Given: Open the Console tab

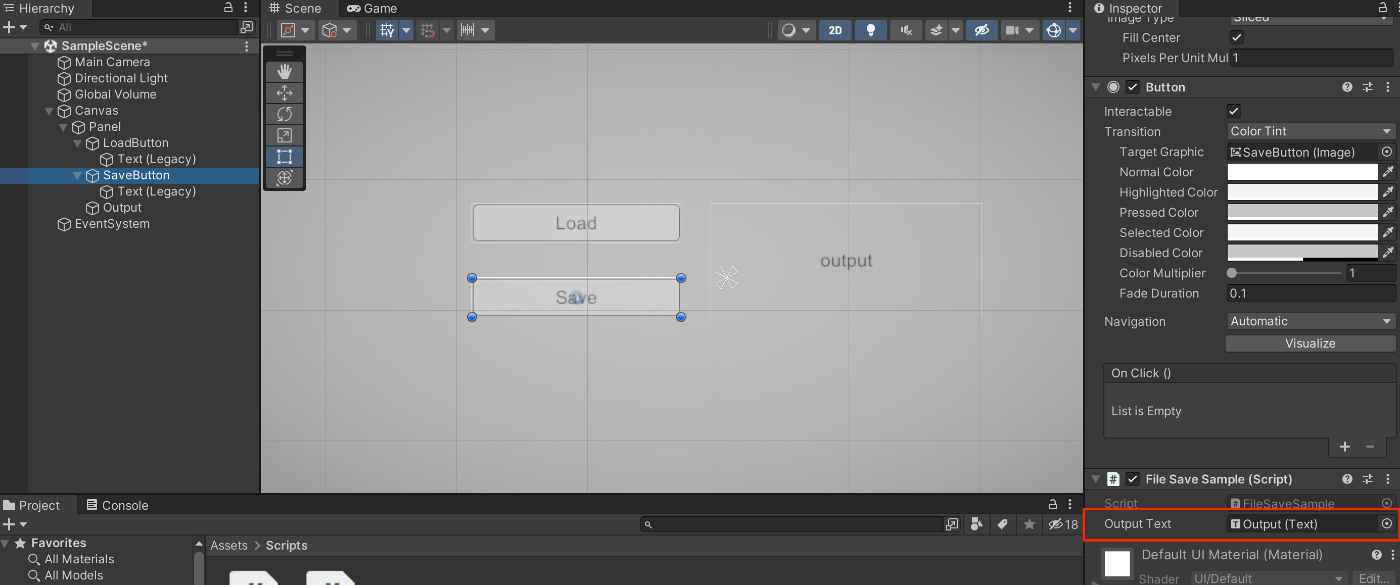Looking at the screenshot, I should click(117, 505).
